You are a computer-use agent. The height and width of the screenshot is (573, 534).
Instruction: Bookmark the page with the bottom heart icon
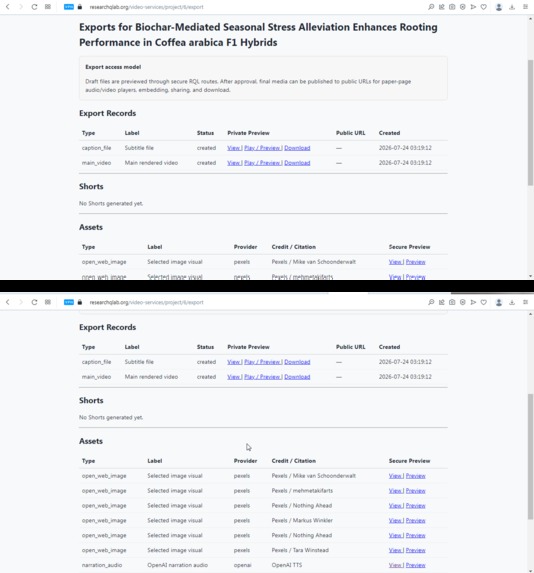[x=484, y=302]
